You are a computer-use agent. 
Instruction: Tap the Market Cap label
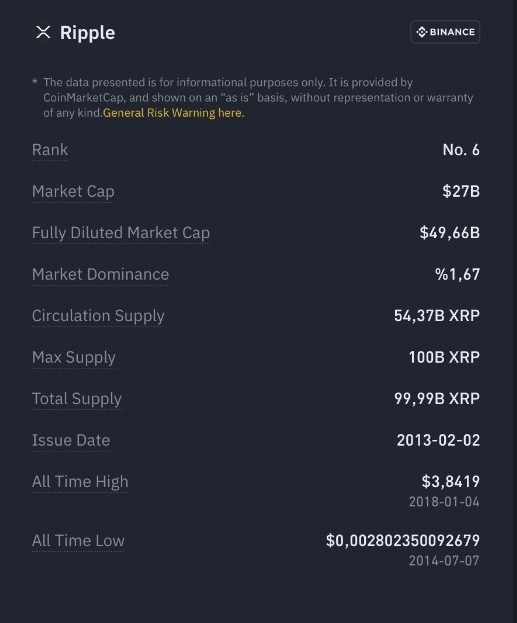[x=73, y=192]
